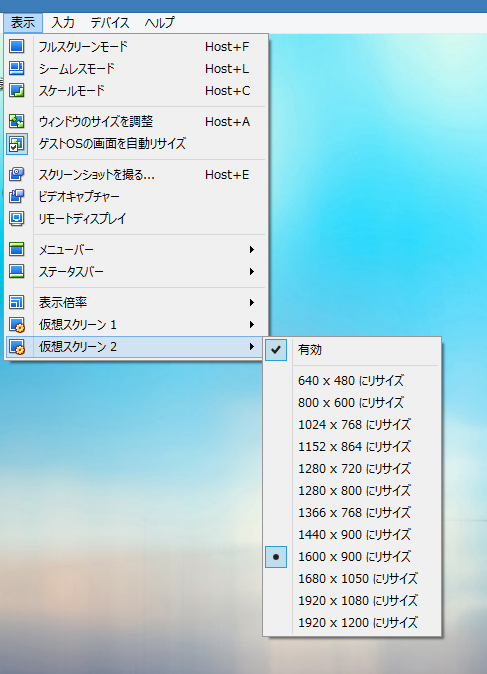Toggle auto-resize guest display icon
The height and width of the screenshot is (674, 487).
(x=17, y=144)
